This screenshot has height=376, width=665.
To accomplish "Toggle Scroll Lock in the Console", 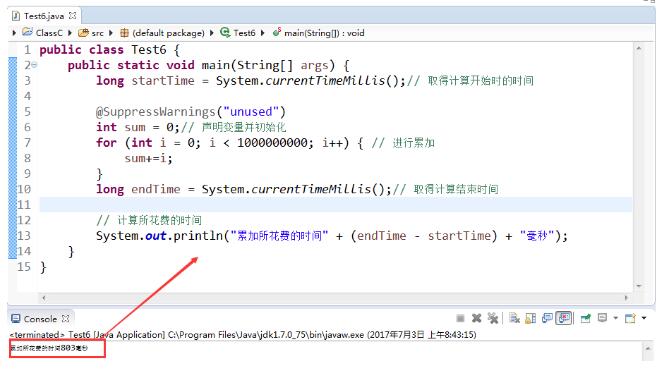I will pyautogui.click(x=531, y=318).
